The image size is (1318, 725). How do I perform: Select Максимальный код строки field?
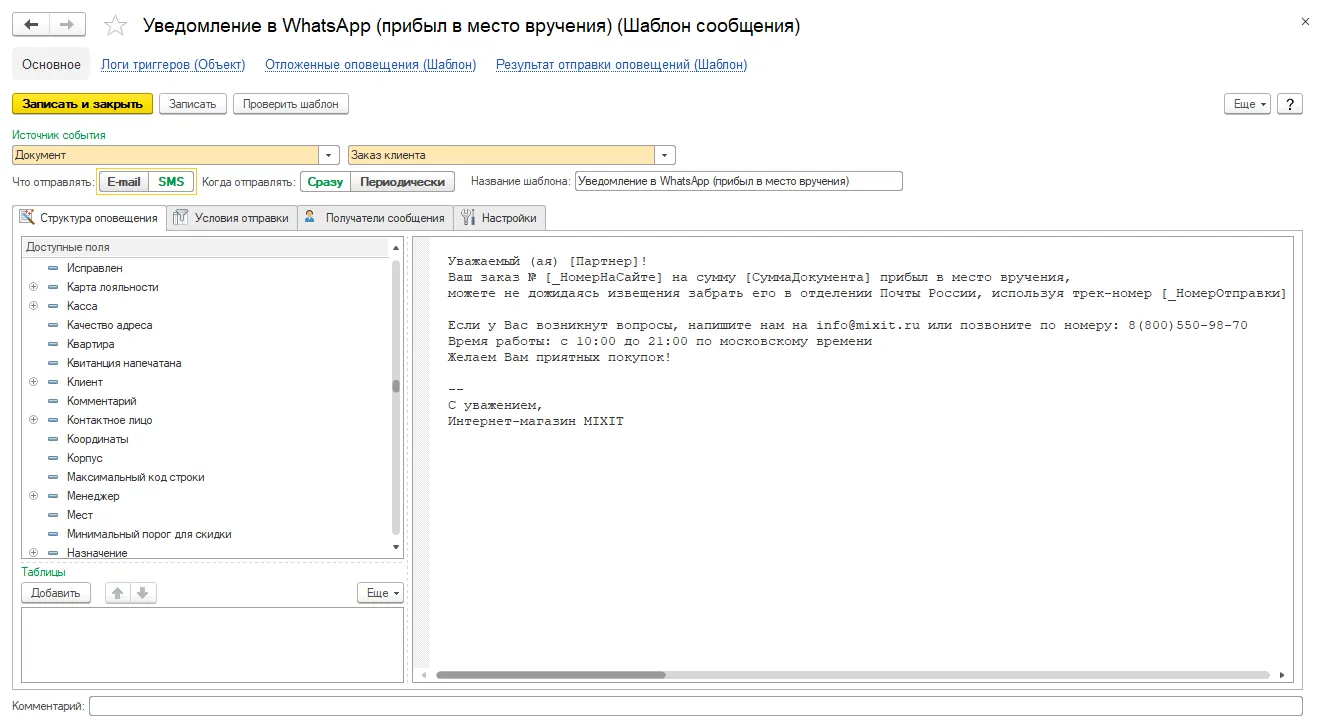(x=135, y=477)
